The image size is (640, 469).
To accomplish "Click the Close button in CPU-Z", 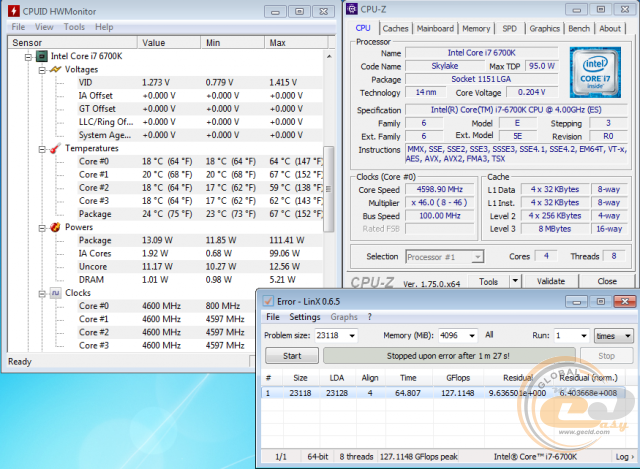I will 607,281.
